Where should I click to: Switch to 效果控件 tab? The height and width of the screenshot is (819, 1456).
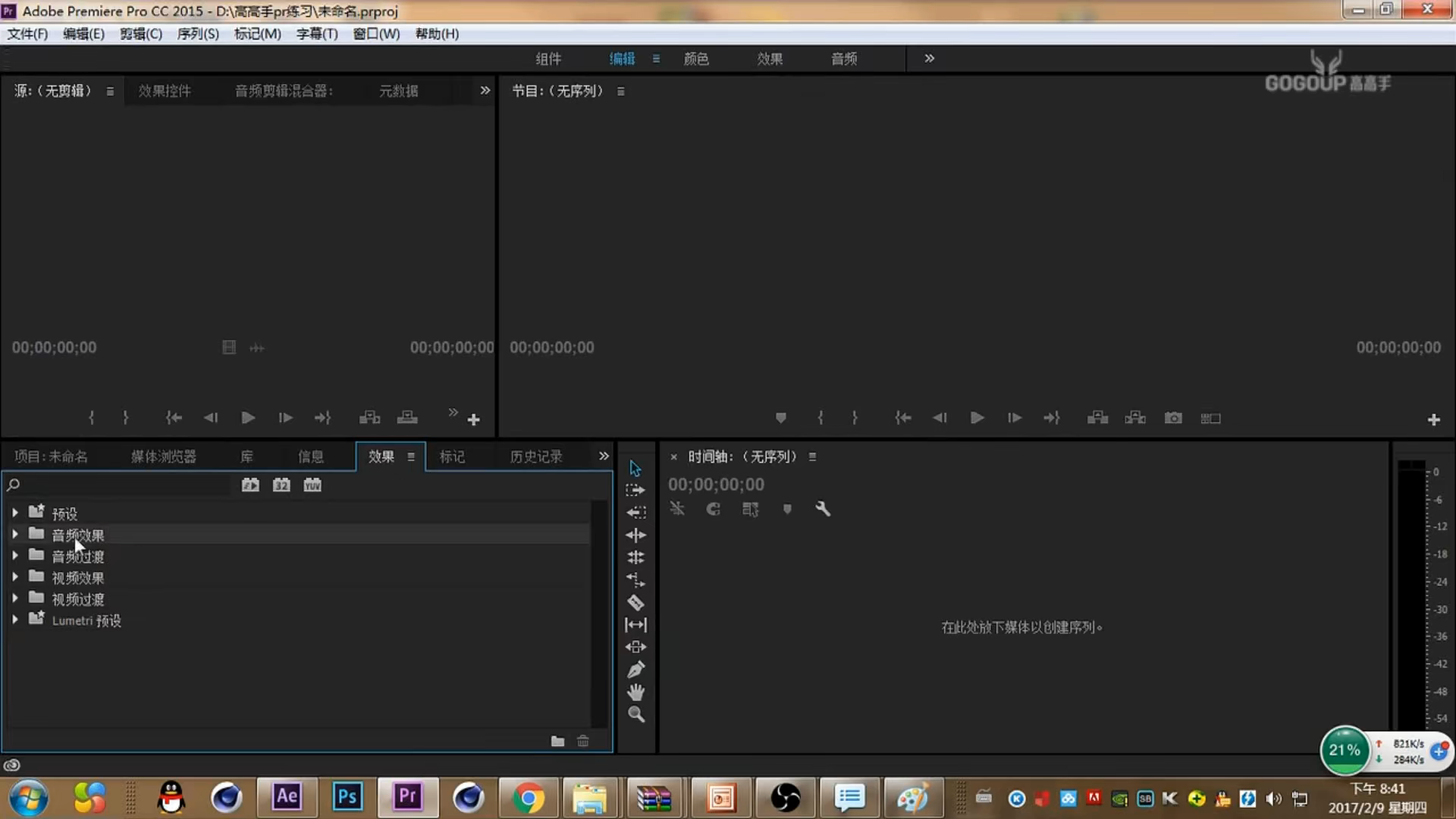(x=165, y=91)
